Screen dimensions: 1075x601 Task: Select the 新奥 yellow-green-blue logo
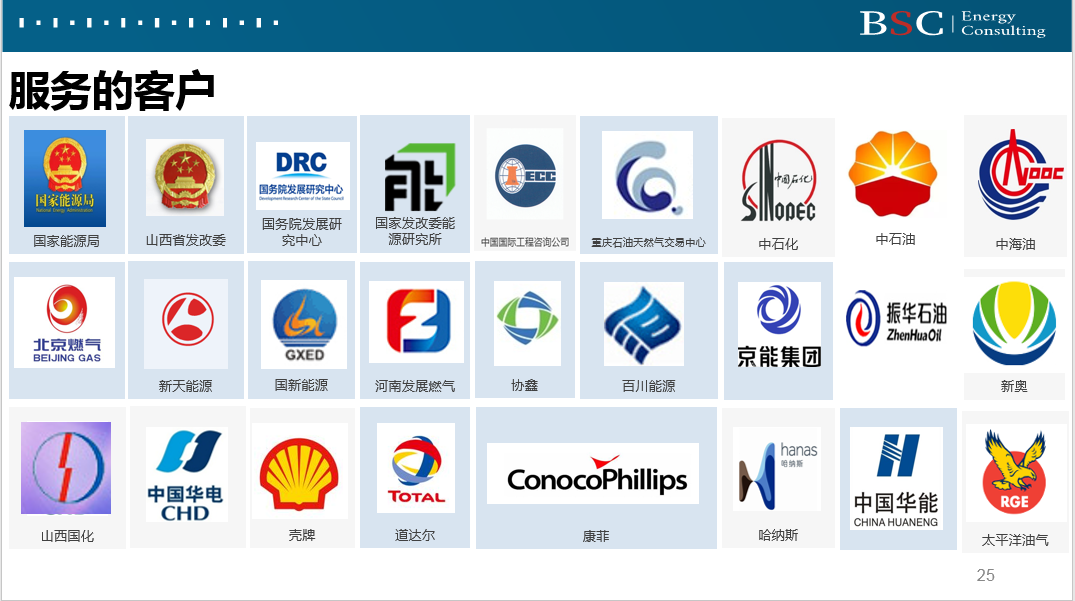click(x=1015, y=322)
